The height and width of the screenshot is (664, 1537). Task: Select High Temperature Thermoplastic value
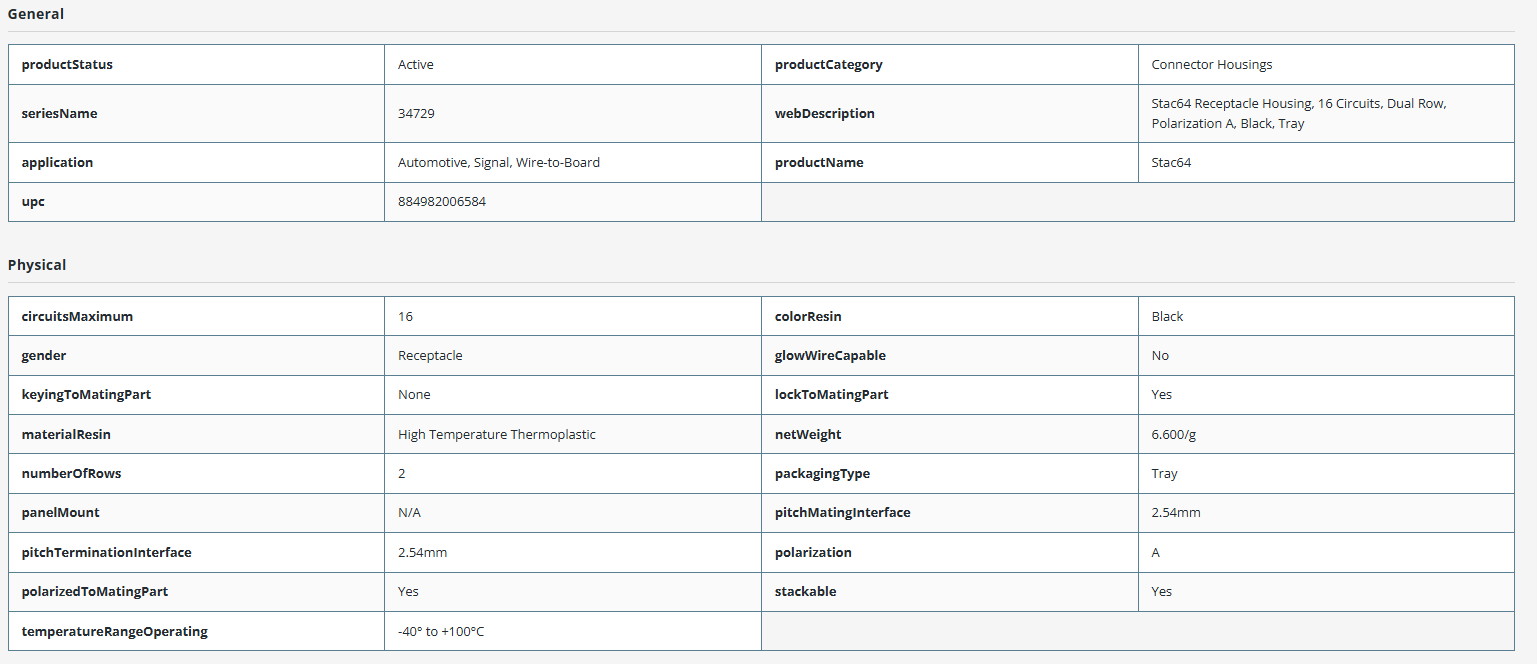tap(497, 434)
